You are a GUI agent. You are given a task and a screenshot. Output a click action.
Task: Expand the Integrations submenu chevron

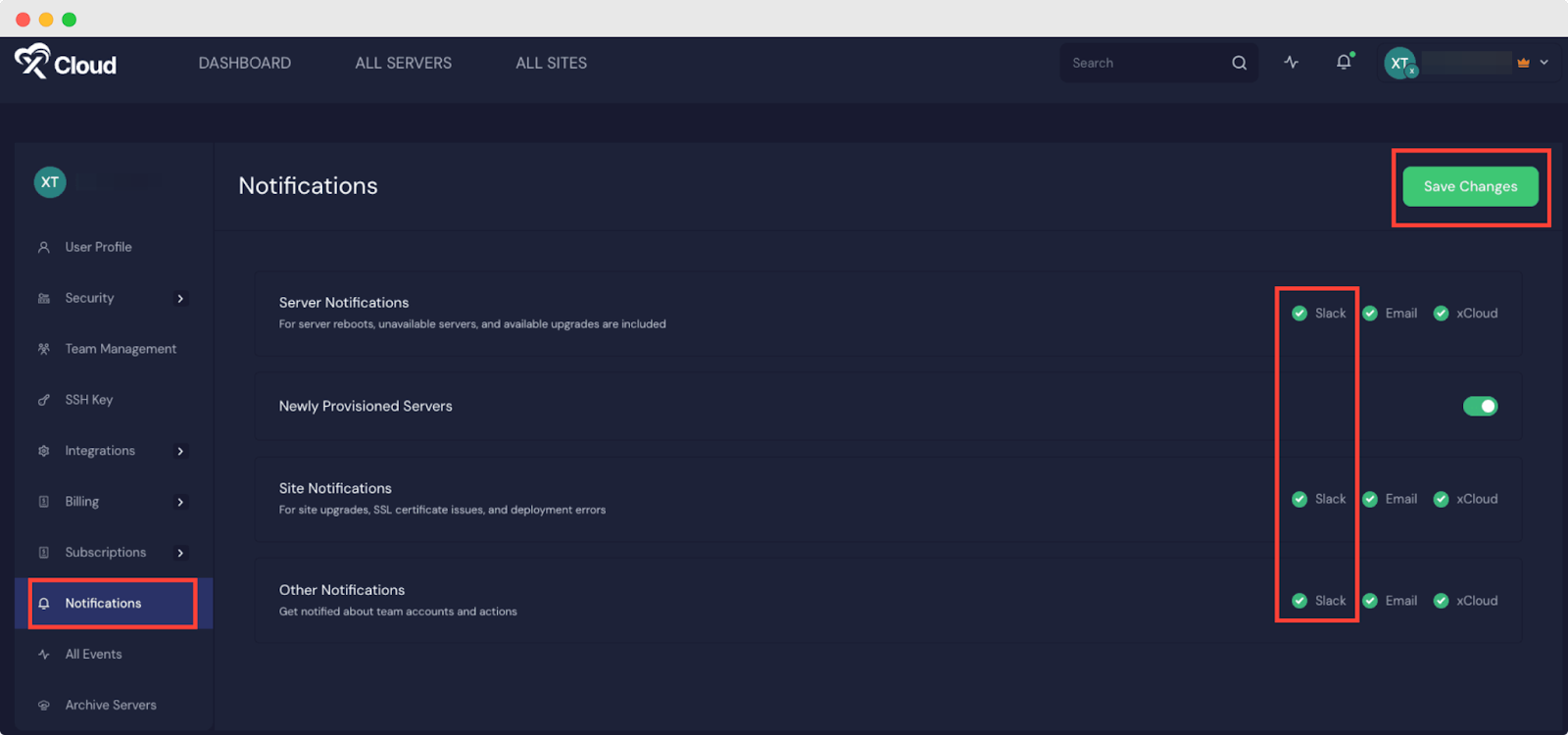tap(180, 452)
